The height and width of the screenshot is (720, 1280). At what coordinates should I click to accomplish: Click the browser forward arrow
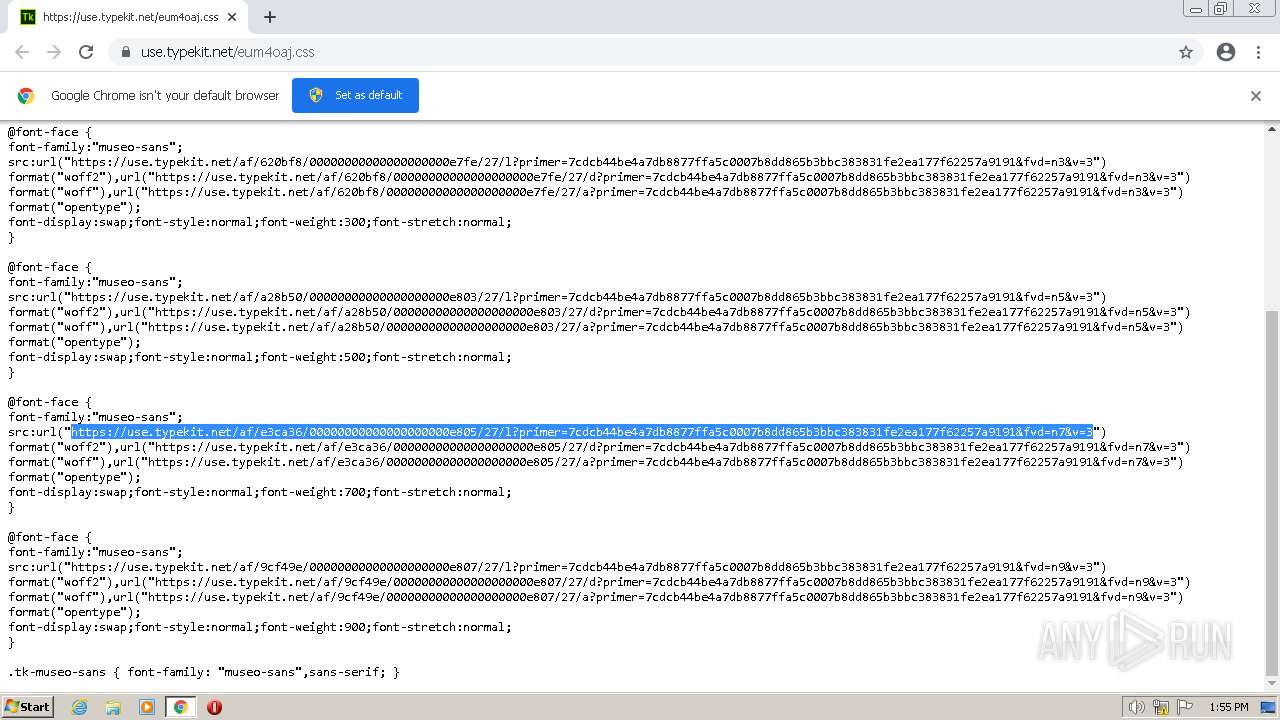pos(54,52)
